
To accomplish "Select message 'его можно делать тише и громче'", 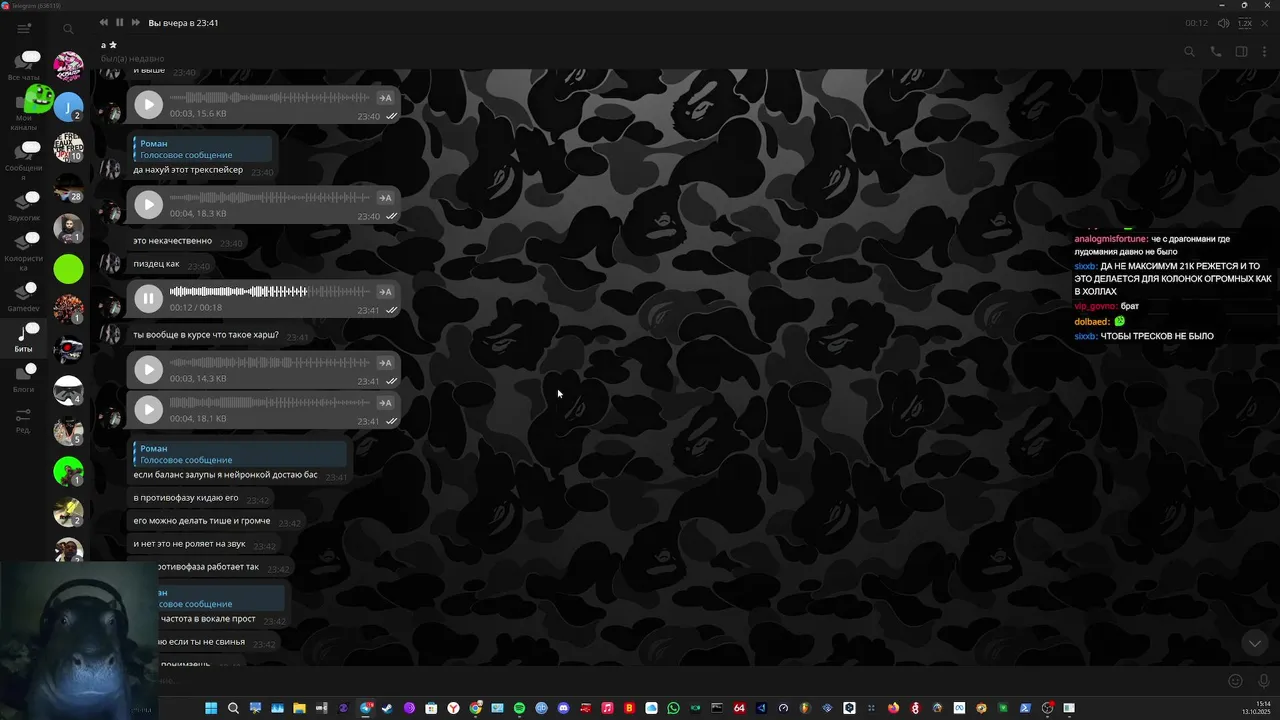I will click(x=202, y=521).
